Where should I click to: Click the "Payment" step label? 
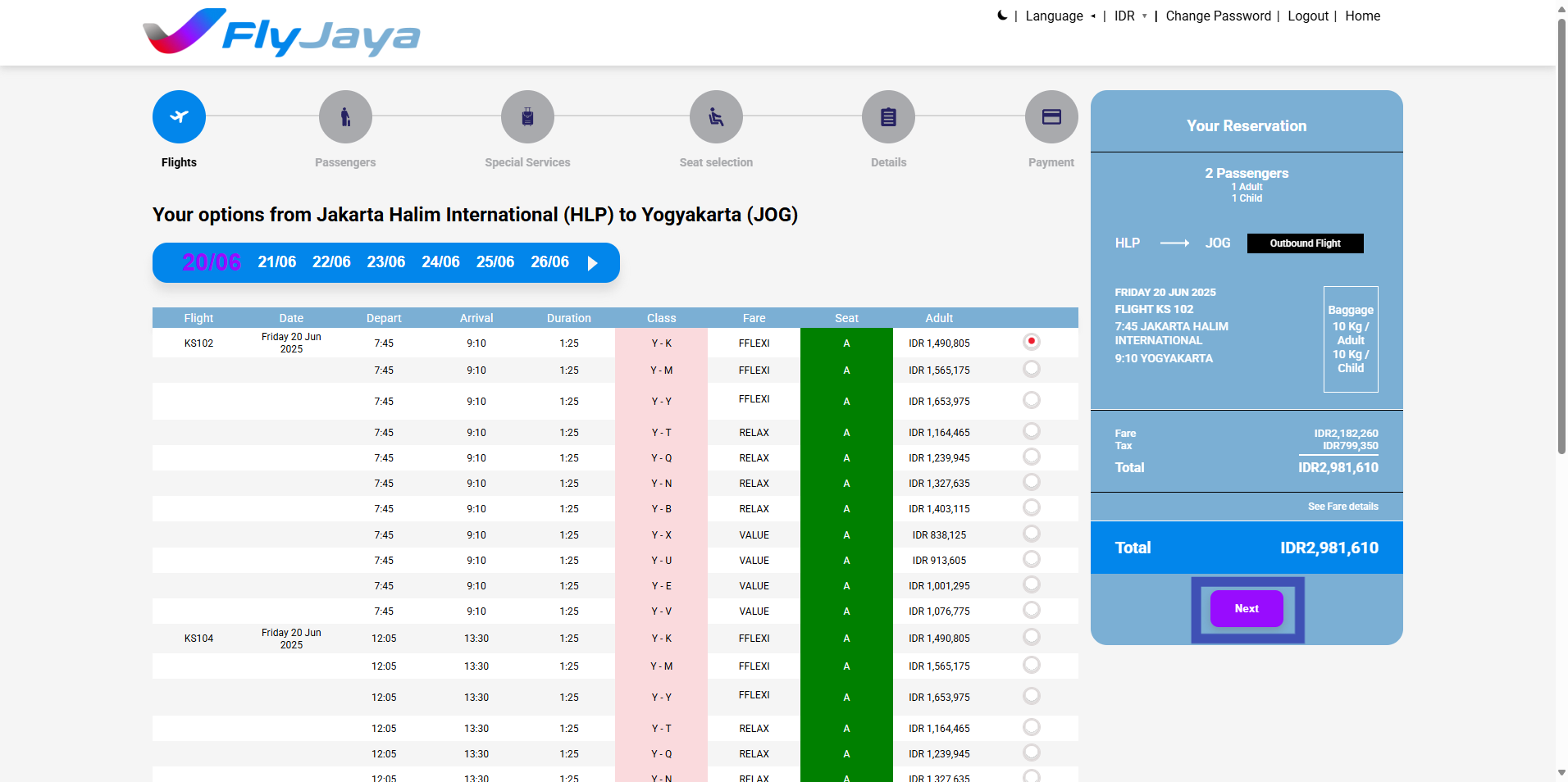point(1051,162)
